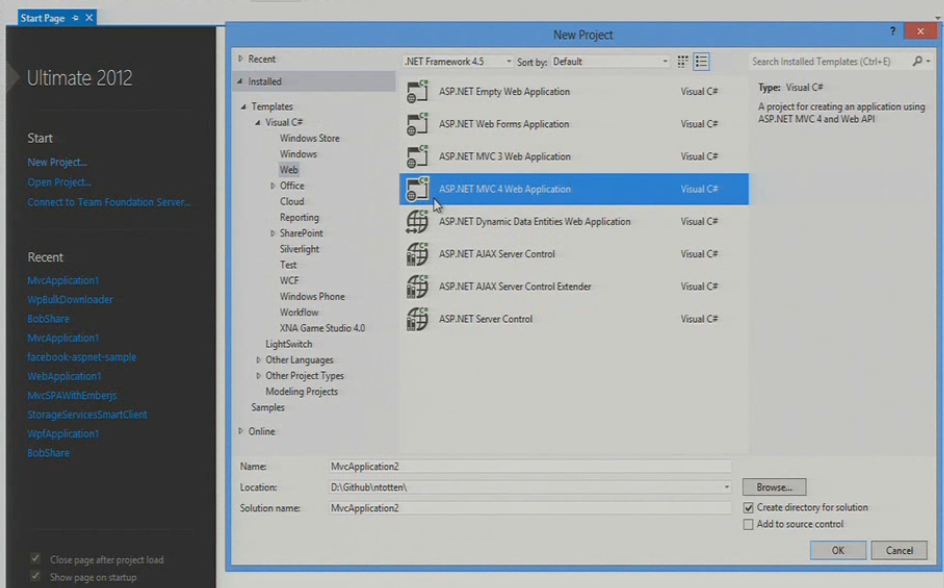Select the WCF template category

[289, 280]
